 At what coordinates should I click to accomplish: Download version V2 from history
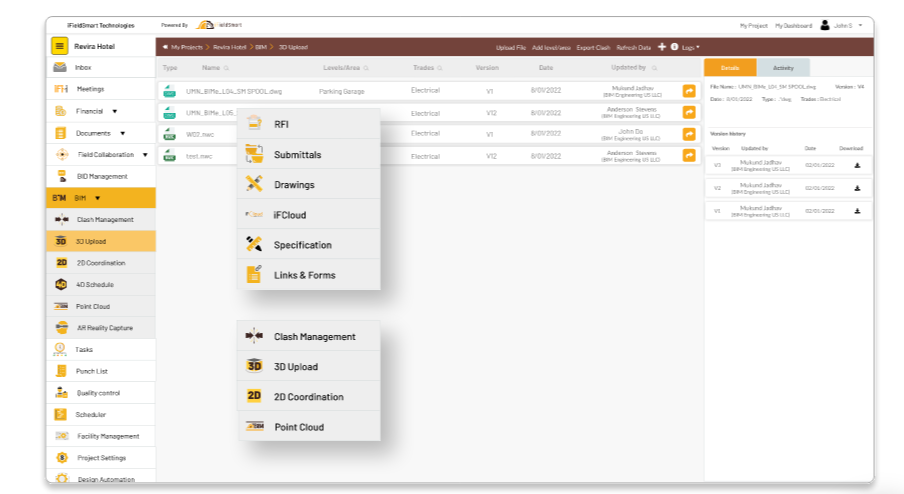click(857, 188)
